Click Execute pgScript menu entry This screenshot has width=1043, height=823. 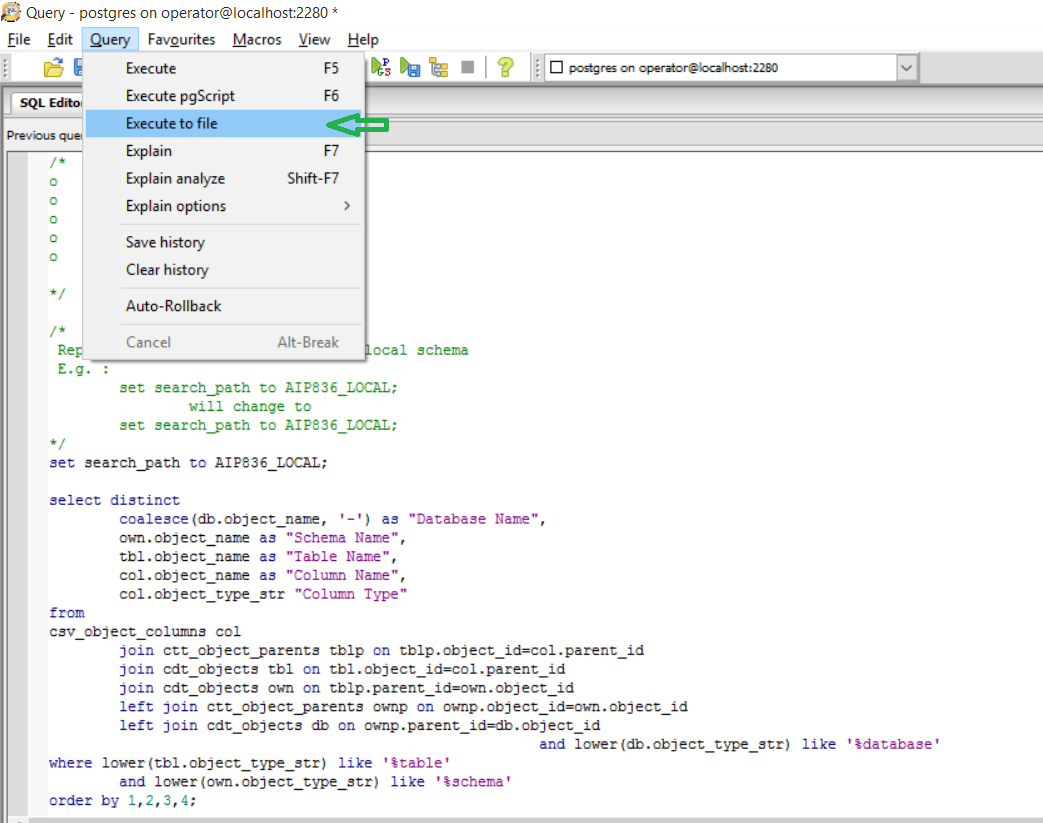pyautogui.click(x=180, y=96)
